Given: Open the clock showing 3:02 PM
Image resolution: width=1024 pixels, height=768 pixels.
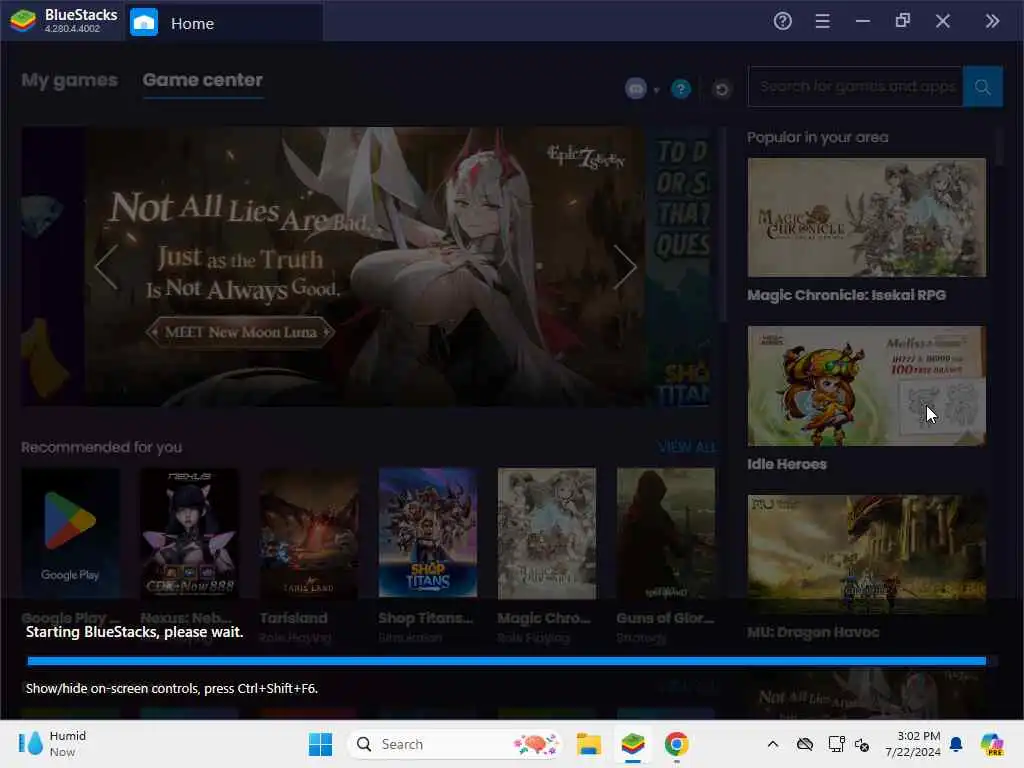Looking at the screenshot, I should (x=912, y=744).
